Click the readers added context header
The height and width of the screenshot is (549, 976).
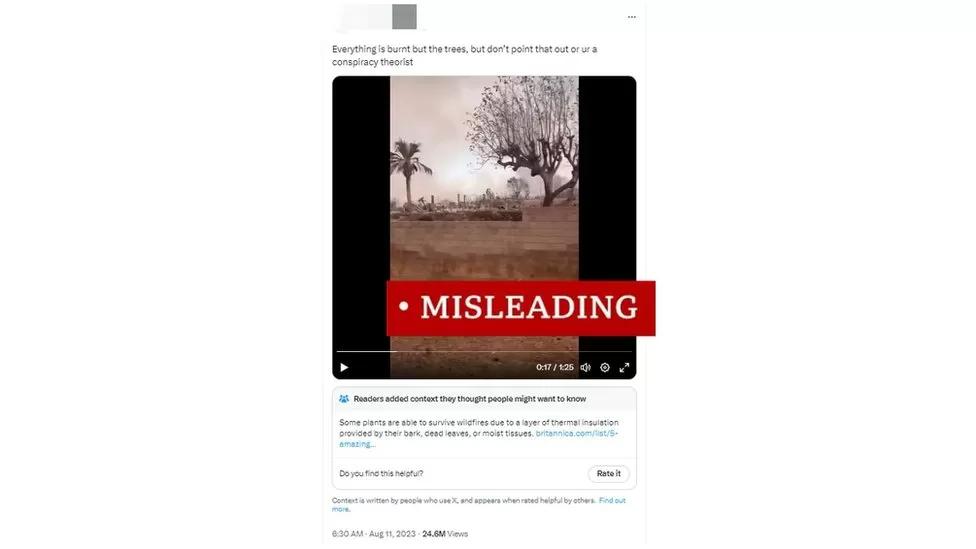click(470, 399)
